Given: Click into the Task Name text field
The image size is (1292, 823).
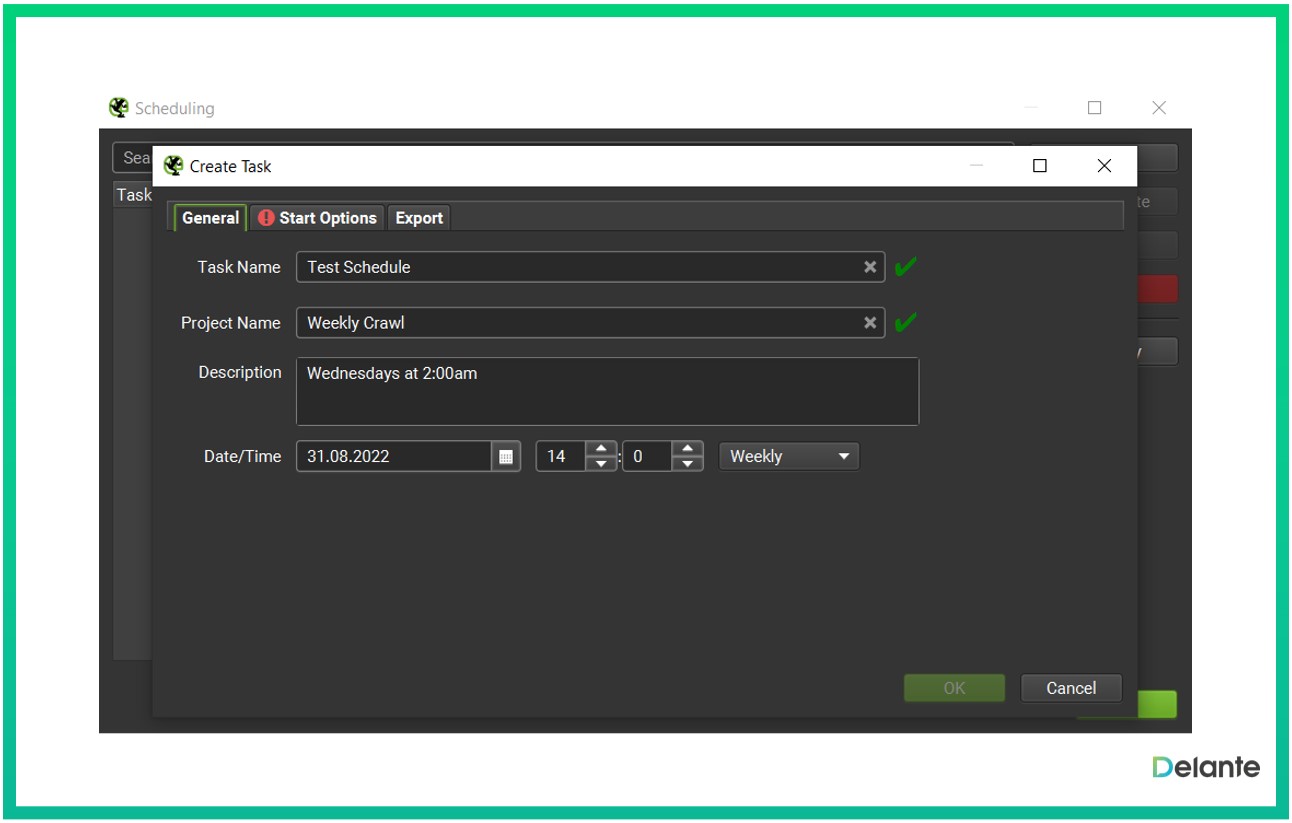Looking at the screenshot, I should pyautogui.click(x=580, y=267).
